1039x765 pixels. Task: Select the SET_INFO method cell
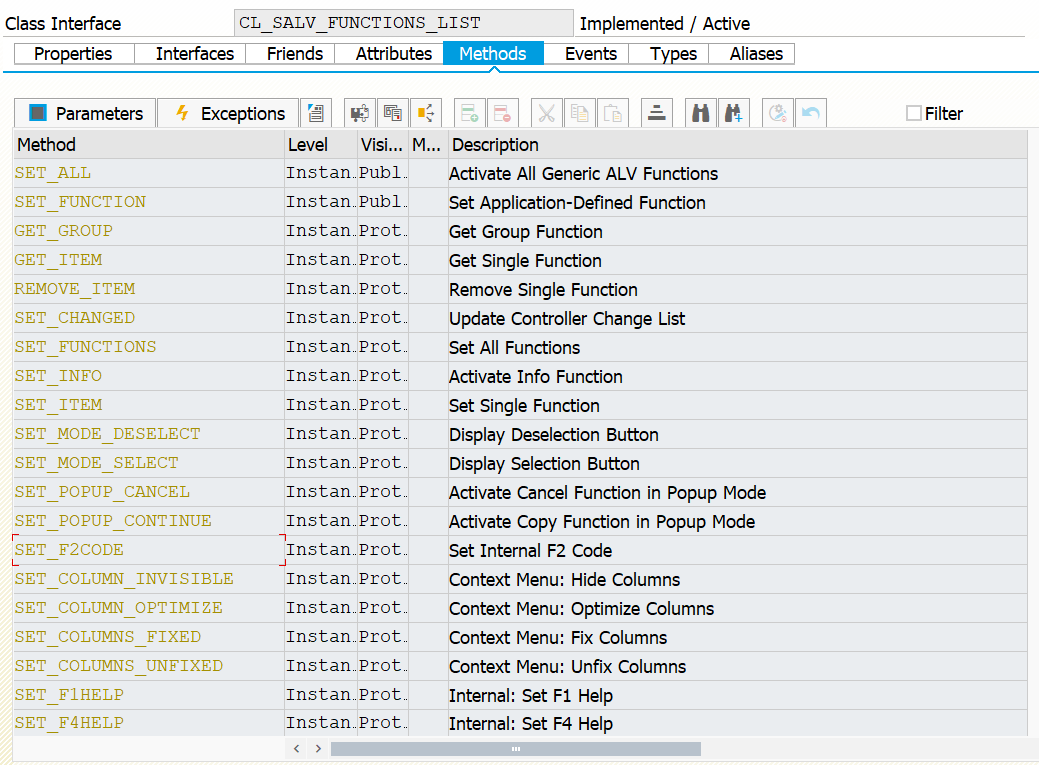[x=149, y=377]
